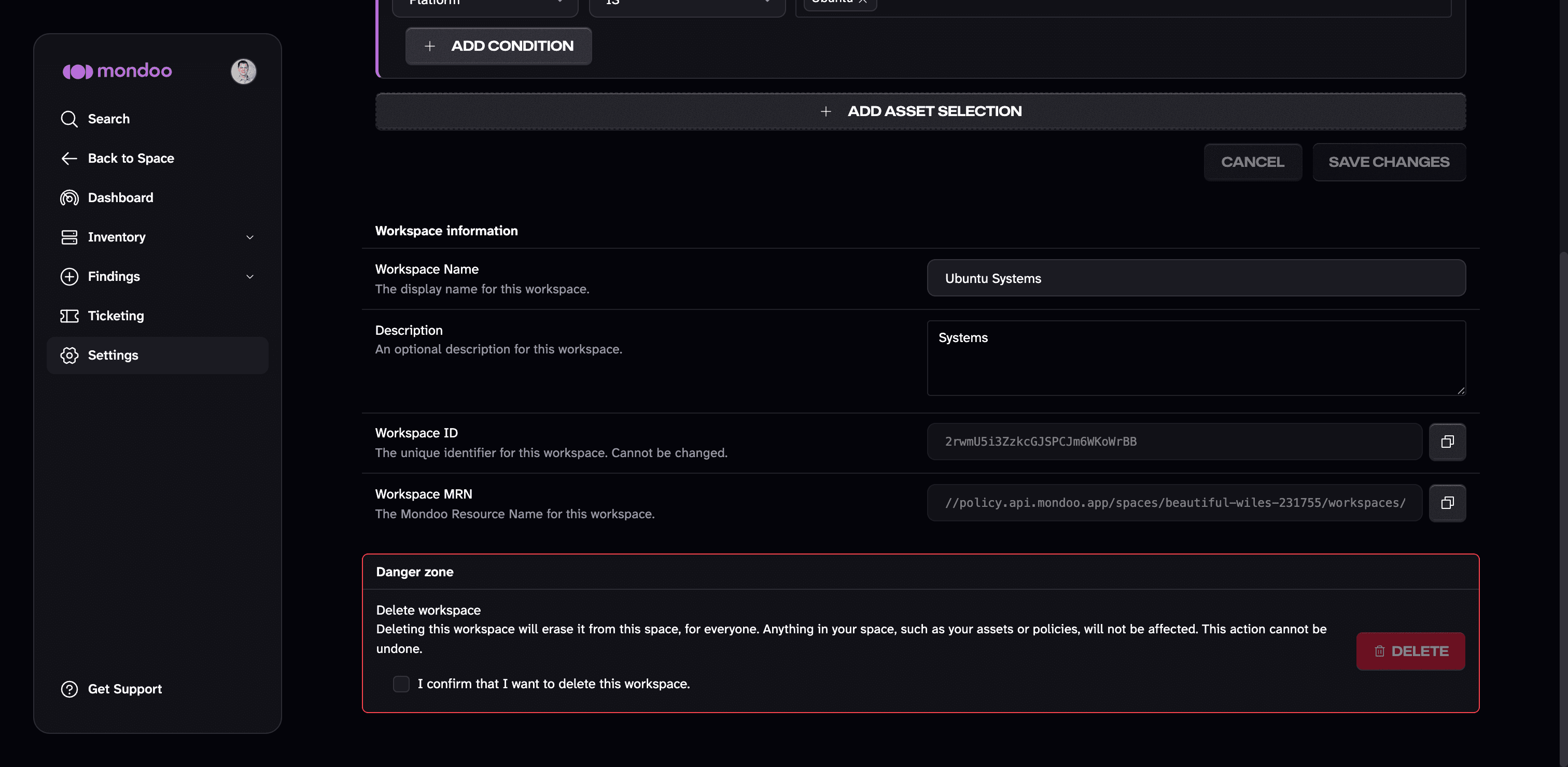Copy the Workspace MRN value

[1447, 503]
